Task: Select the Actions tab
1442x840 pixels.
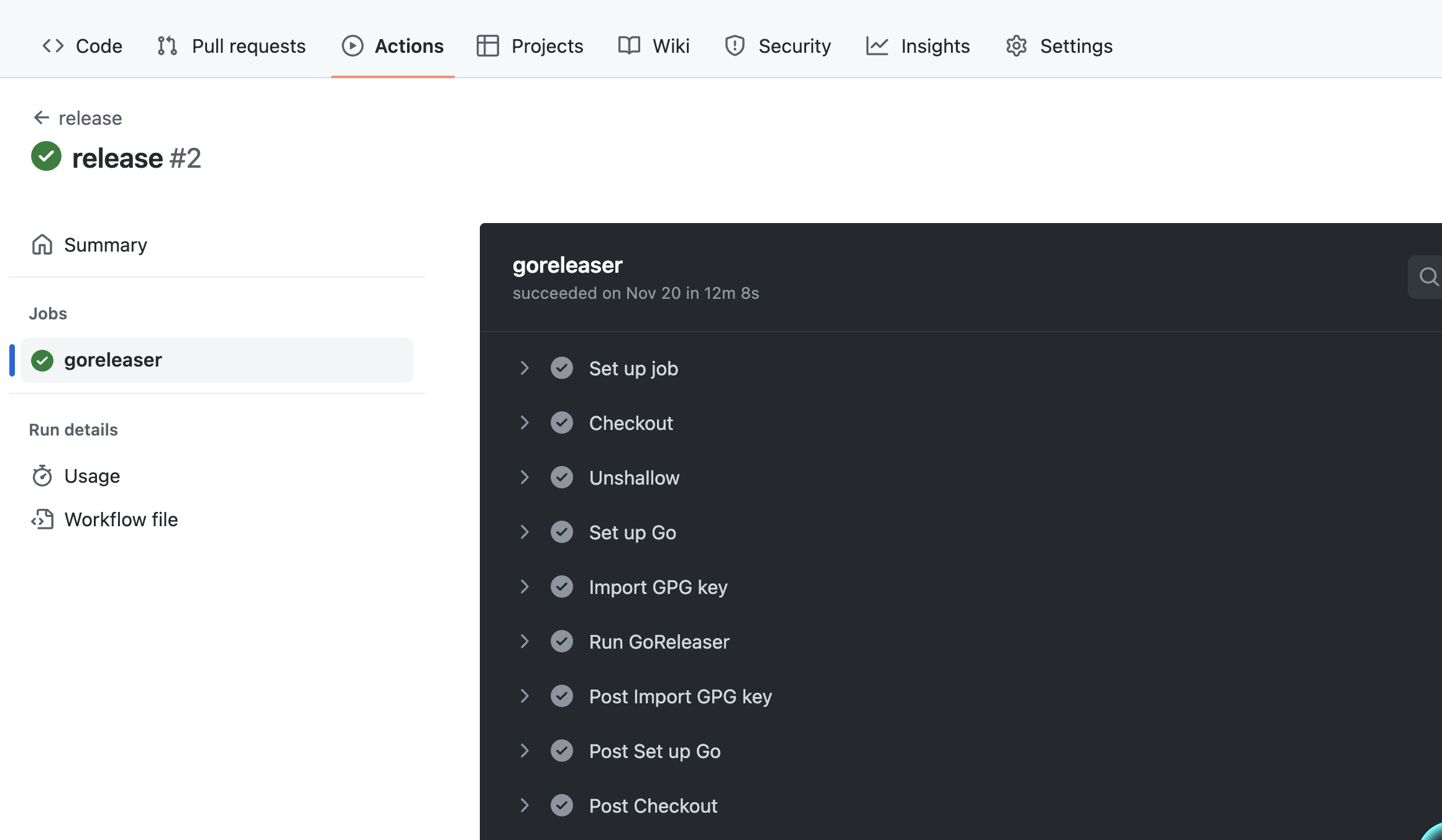Action: pos(393,46)
